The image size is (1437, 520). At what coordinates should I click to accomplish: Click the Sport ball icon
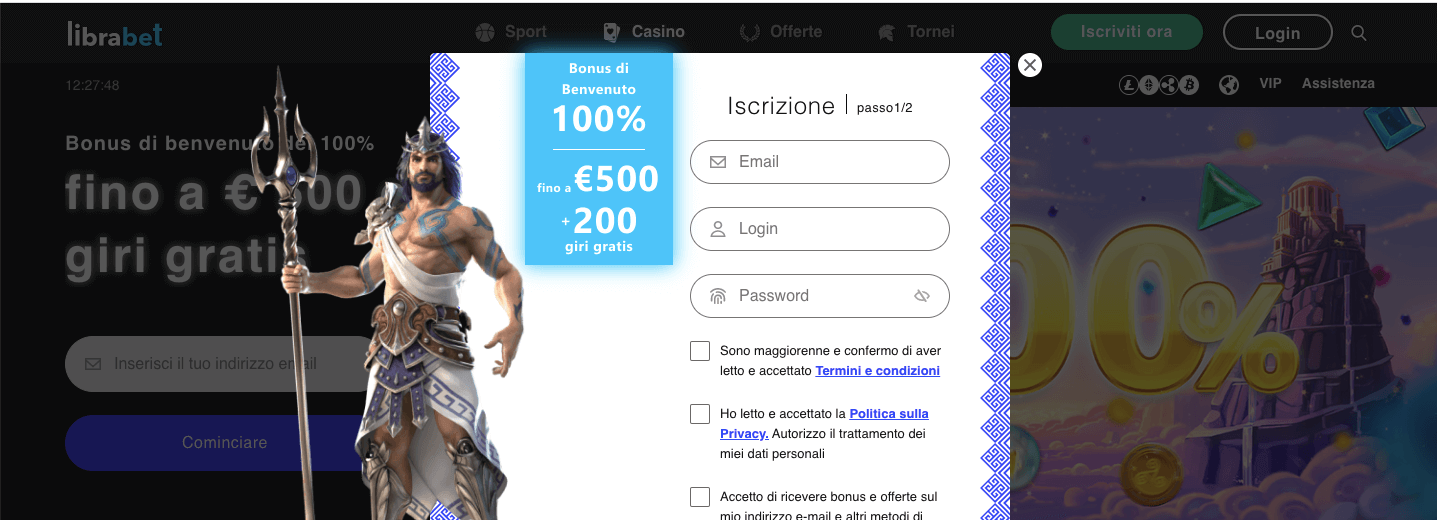pyautogui.click(x=486, y=32)
